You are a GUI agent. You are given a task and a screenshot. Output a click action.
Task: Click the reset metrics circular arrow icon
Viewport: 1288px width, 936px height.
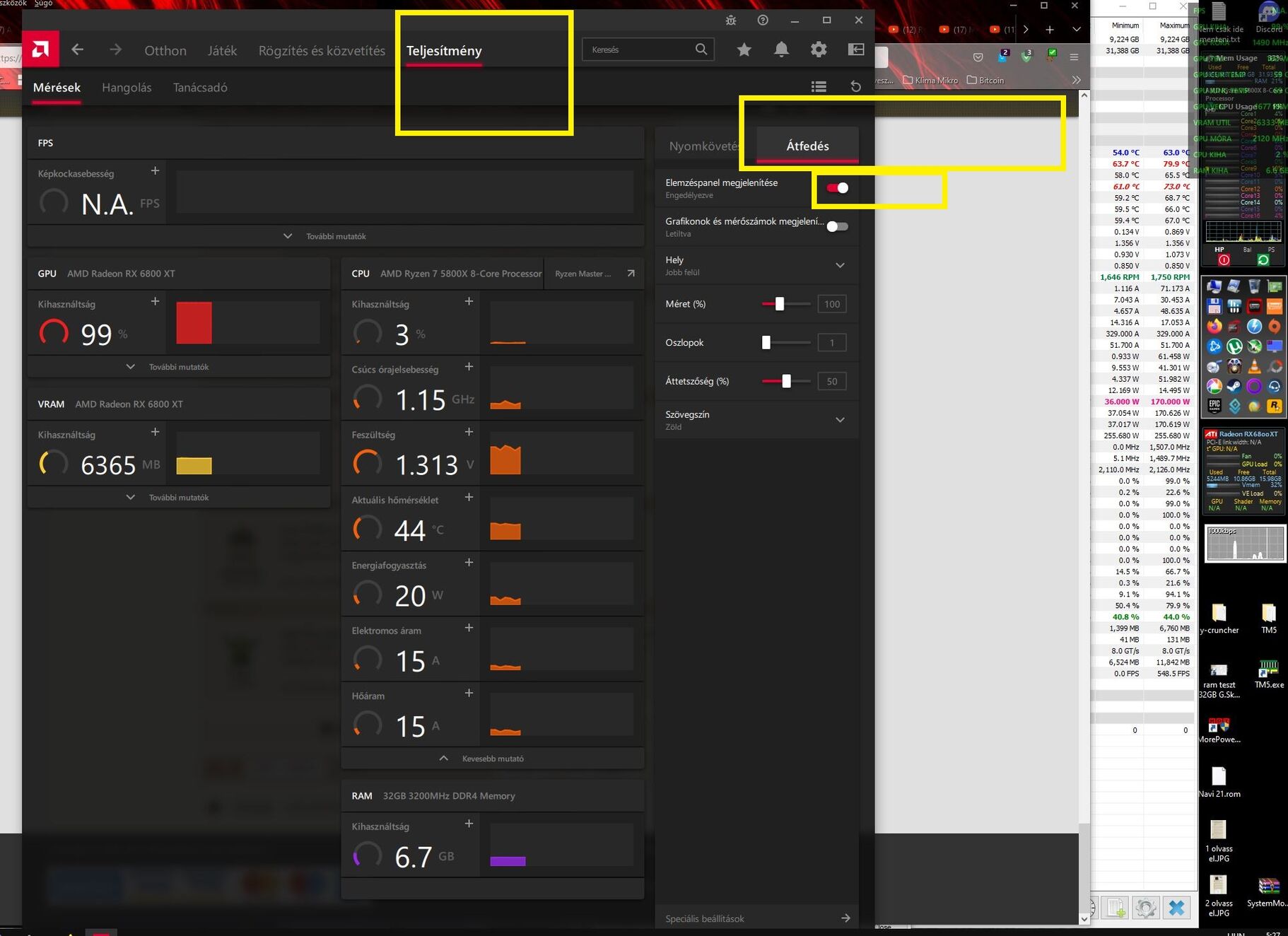[x=855, y=86]
